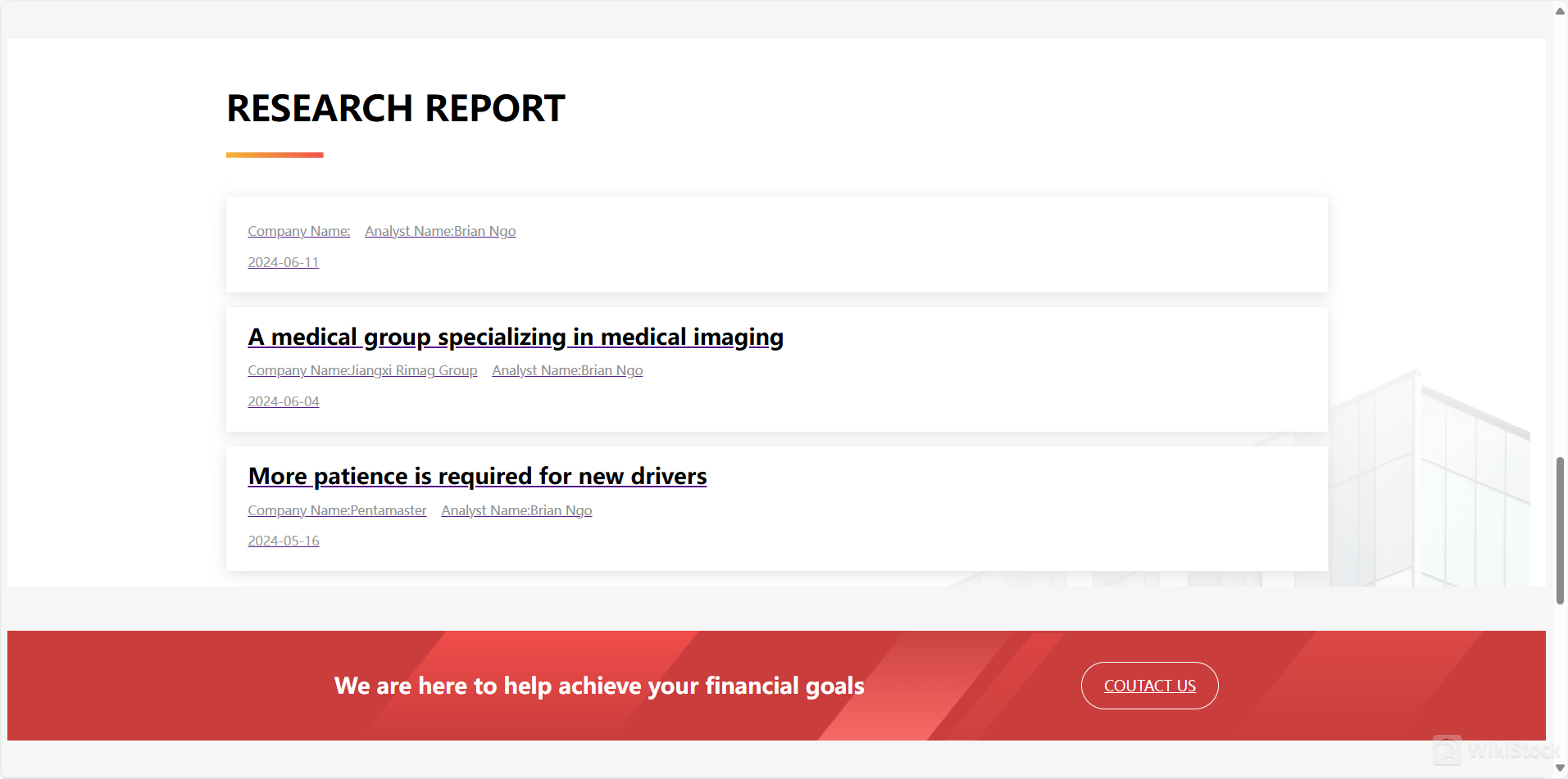Click Analyst Name link in the 2024-06-11 report
1568x779 pixels.
440,232
